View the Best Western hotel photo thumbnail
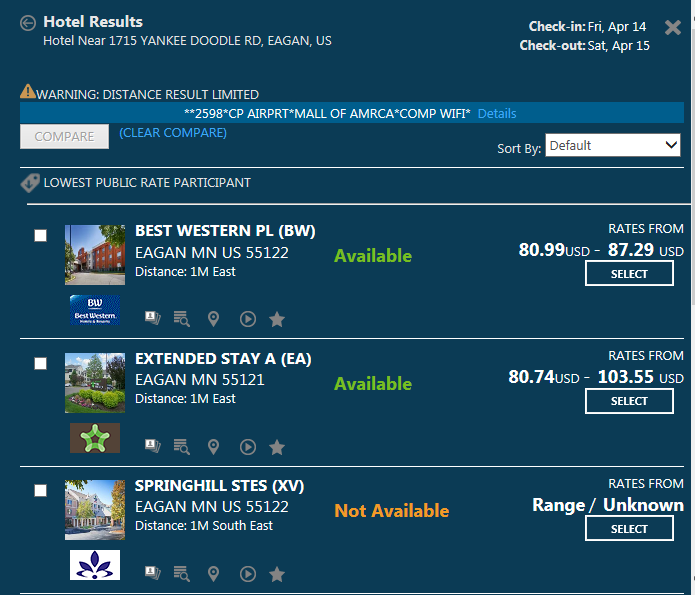The height and width of the screenshot is (595, 695). pyautogui.click(x=95, y=255)
